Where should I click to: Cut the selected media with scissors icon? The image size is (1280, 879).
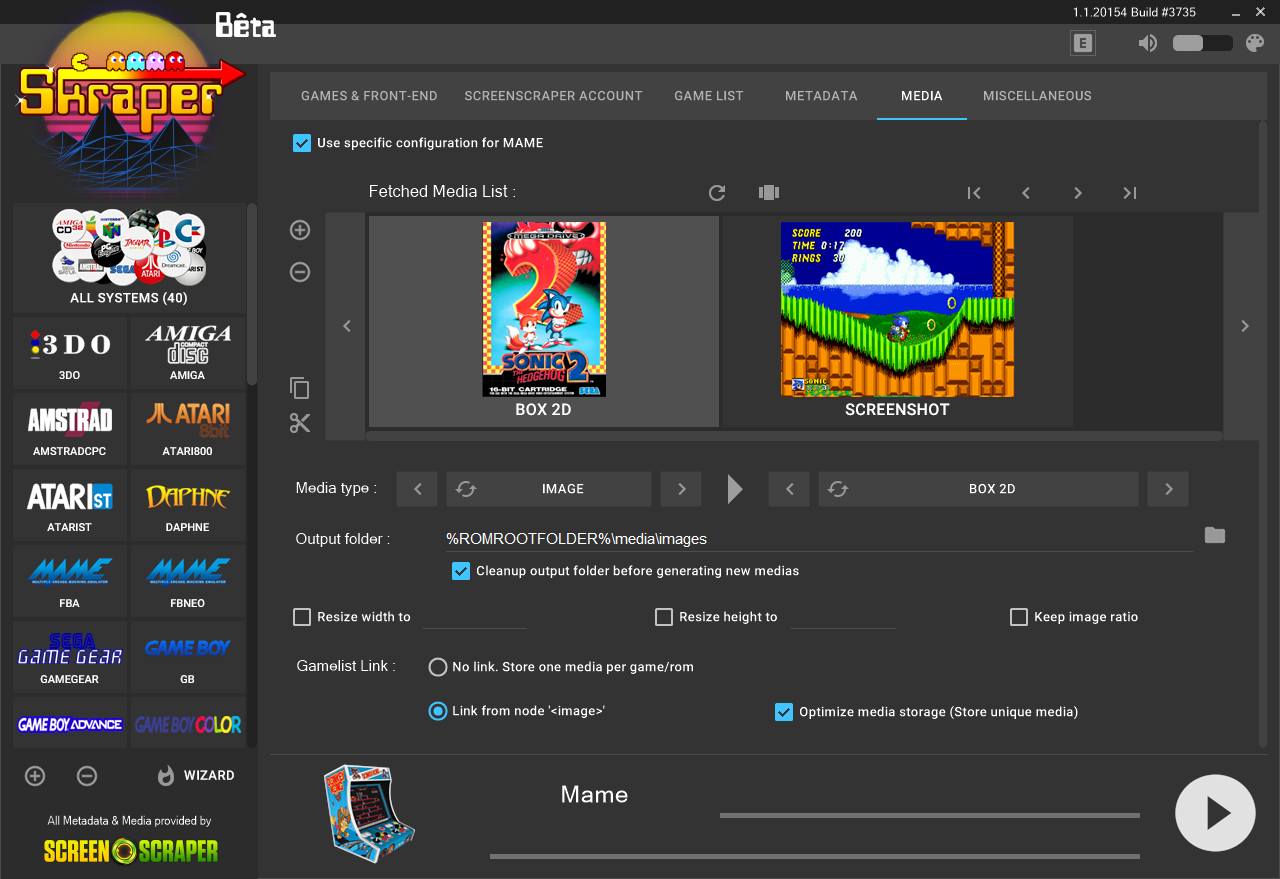pyautogui.click(x=299, y=423)
